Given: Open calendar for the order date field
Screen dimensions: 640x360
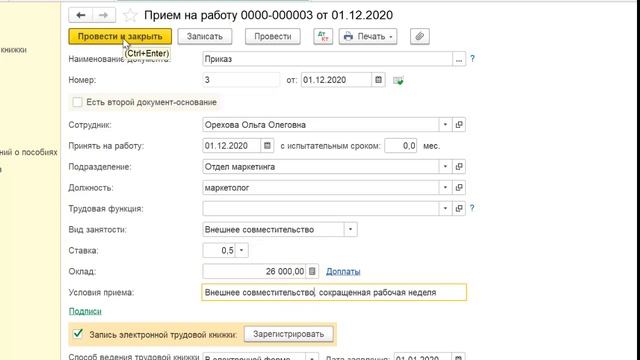Looking at the screenshot, I should 378,80.
